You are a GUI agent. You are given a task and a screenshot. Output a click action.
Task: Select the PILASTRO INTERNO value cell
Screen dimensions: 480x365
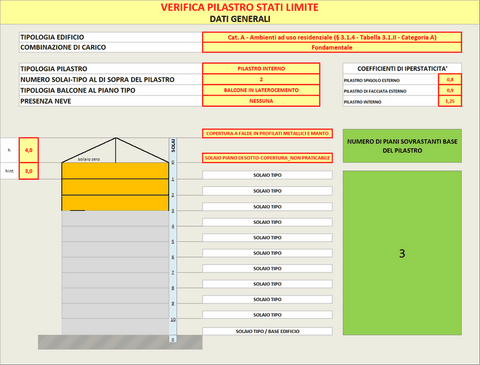261,69
